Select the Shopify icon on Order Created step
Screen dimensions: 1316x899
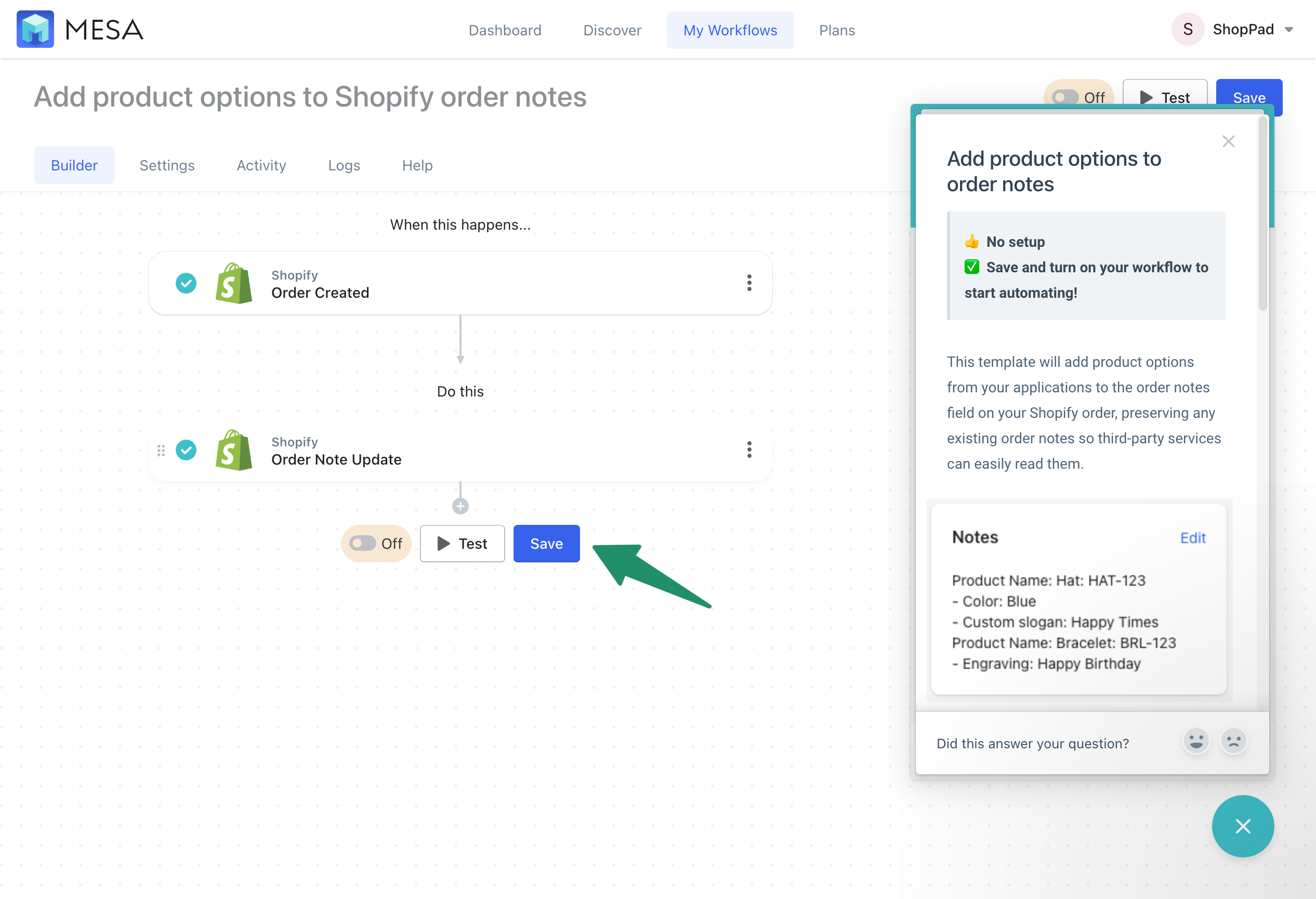pos(233,283)
